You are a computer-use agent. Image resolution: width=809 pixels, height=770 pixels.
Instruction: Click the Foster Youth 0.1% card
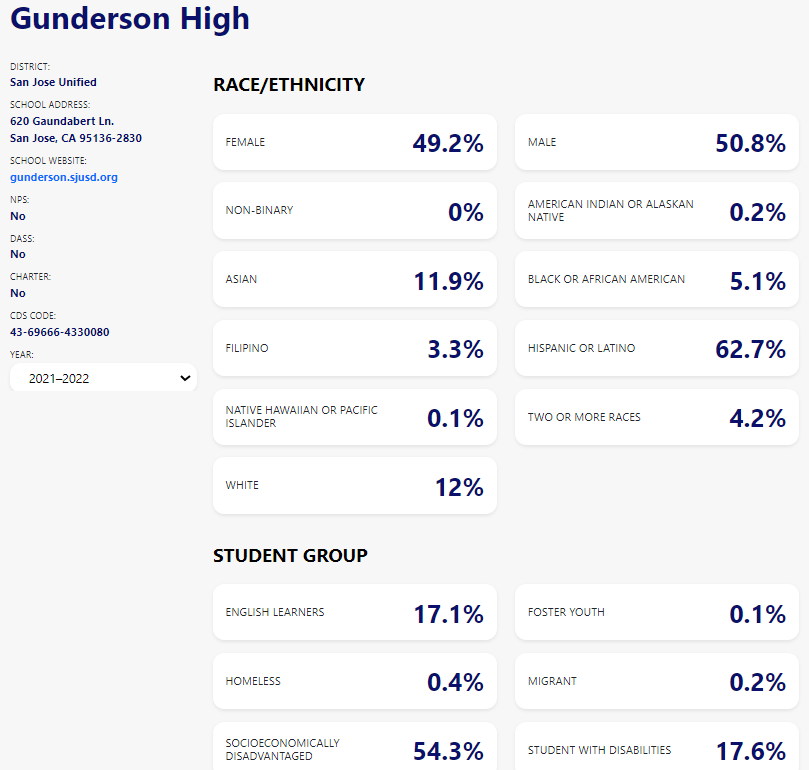[x=656, y=612]
